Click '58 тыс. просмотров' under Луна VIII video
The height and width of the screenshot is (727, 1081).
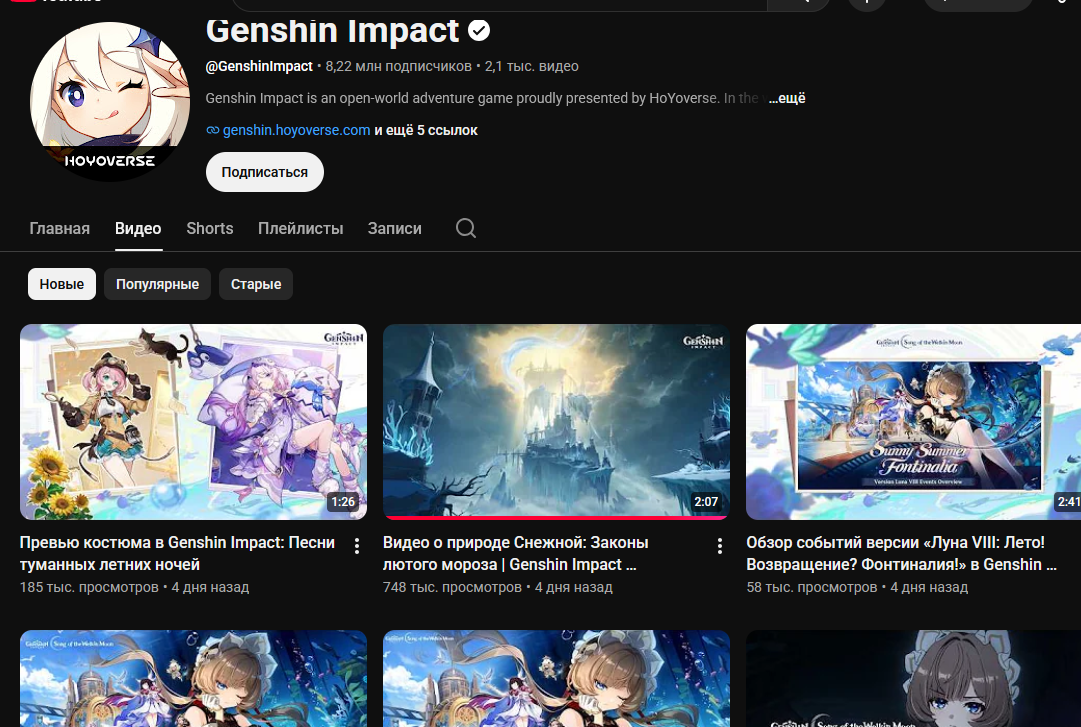pos(811,587)
